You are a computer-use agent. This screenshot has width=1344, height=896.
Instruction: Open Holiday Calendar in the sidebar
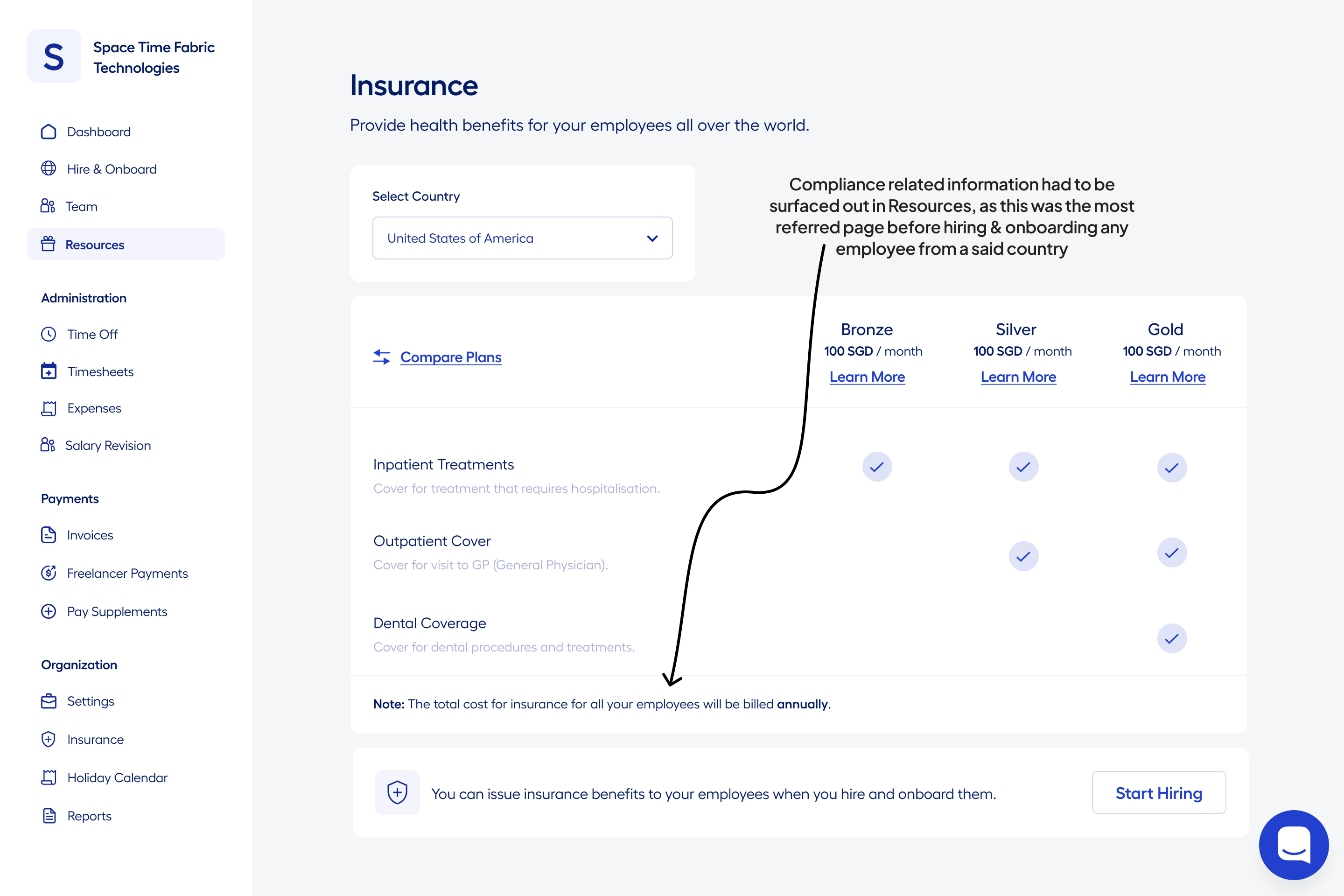pyautogui.click(x=117, y=777)
